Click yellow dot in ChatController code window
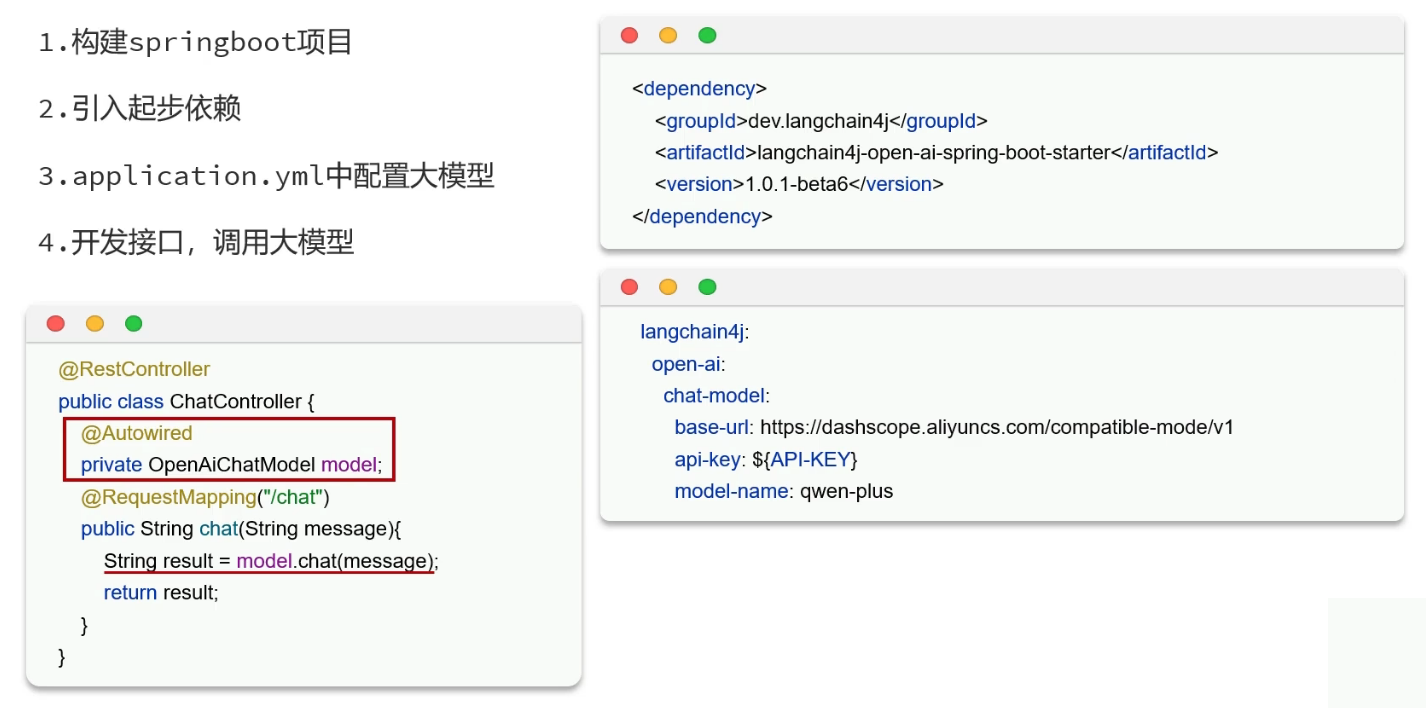Screen dimensions: 1426x708 tap(95, 324)
